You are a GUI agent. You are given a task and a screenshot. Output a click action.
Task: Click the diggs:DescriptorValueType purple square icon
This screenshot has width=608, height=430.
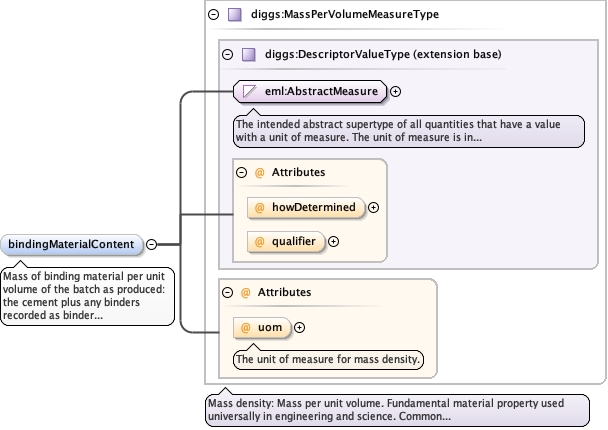coord(249,55)
